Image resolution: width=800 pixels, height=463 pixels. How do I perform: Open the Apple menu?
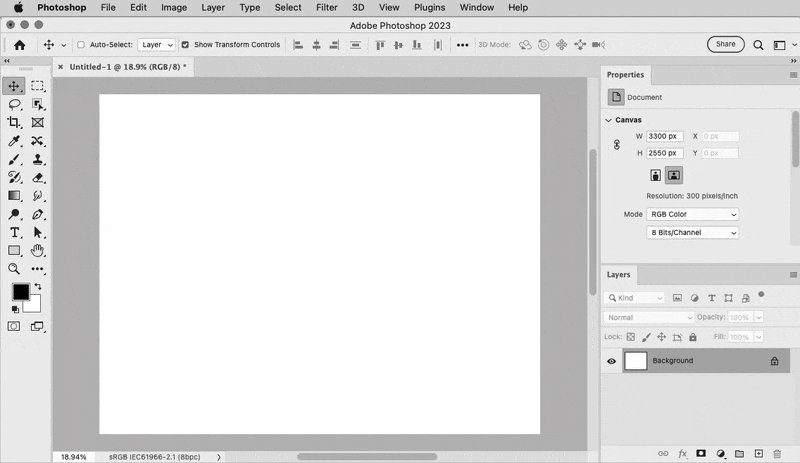(18, 8)
